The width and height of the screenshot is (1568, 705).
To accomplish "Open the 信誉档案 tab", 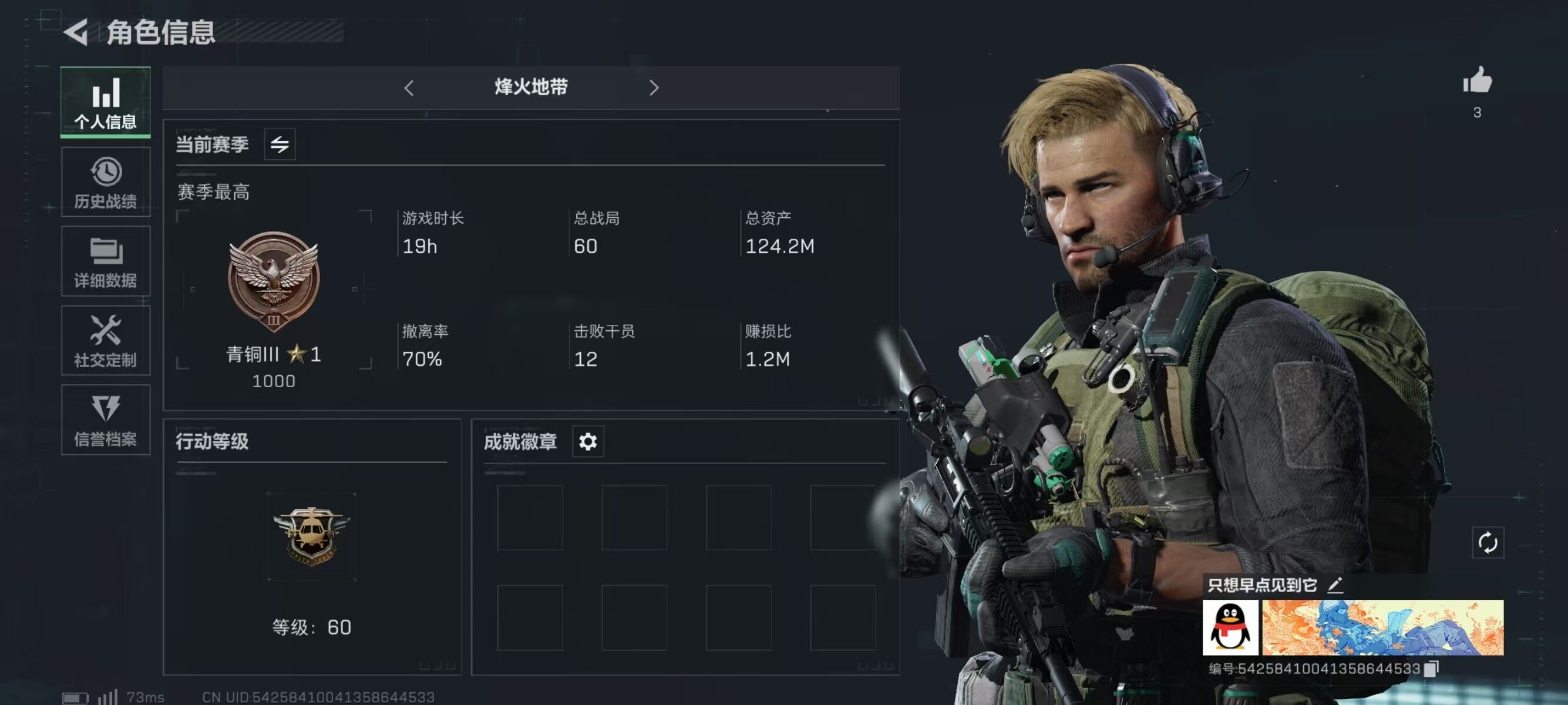I will 106,420.
